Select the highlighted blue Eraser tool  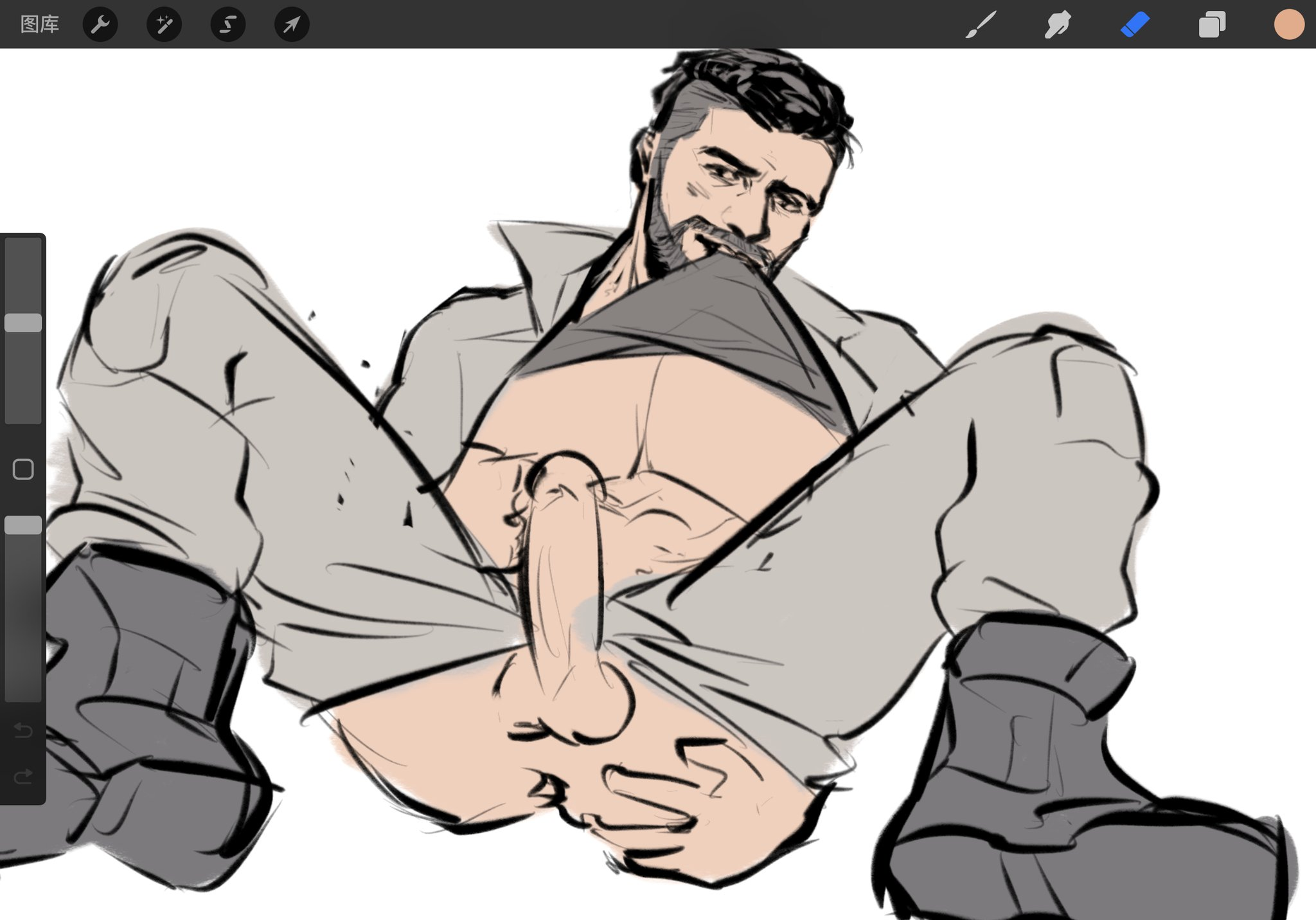(1135, 24)
